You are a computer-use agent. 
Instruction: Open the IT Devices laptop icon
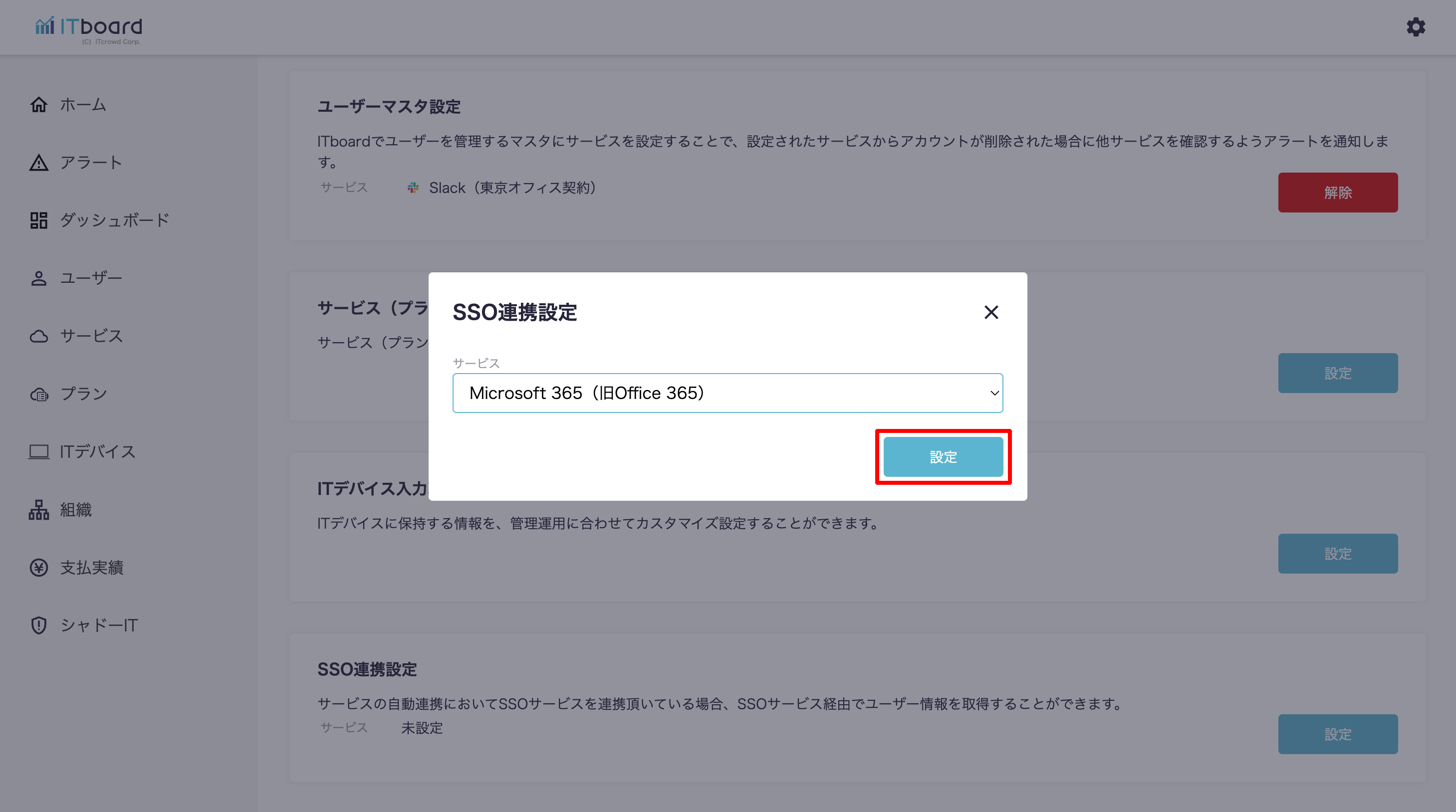click(38, 451)
